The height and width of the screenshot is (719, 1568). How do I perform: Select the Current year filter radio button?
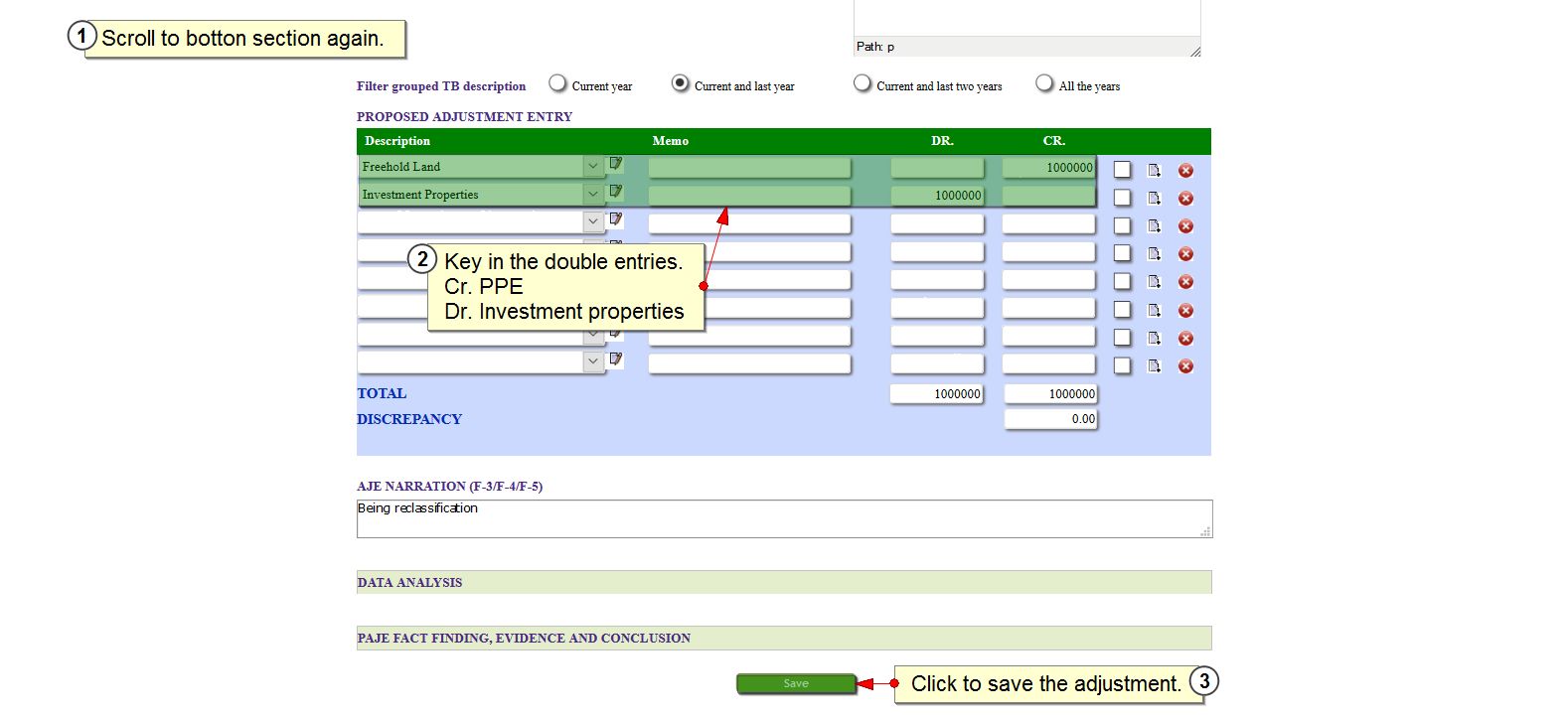pos(558,83)
